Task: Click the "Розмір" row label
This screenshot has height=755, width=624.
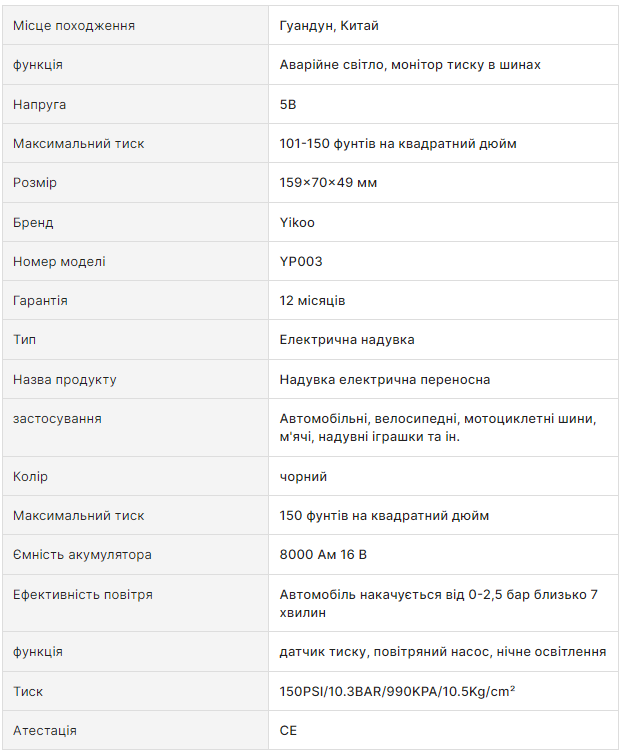Action: [35, 183]
